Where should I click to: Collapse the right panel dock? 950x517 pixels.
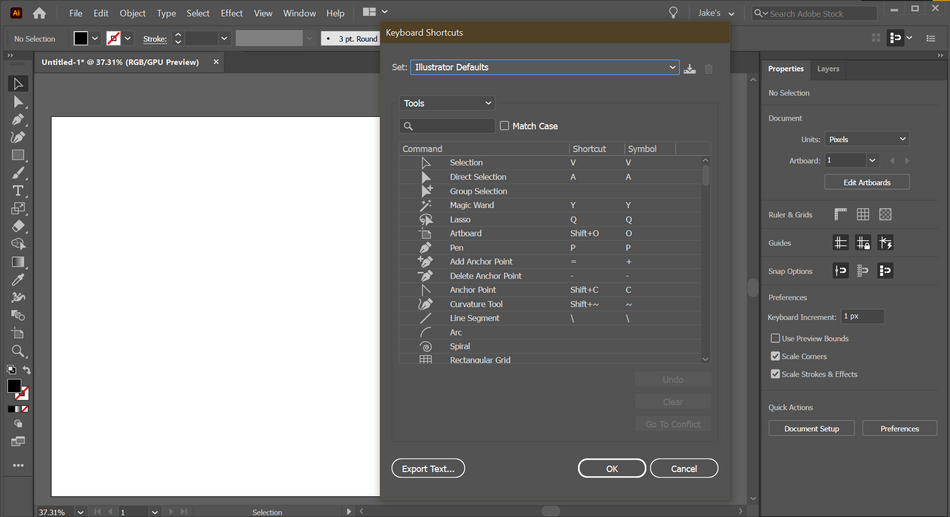point(940,55)
